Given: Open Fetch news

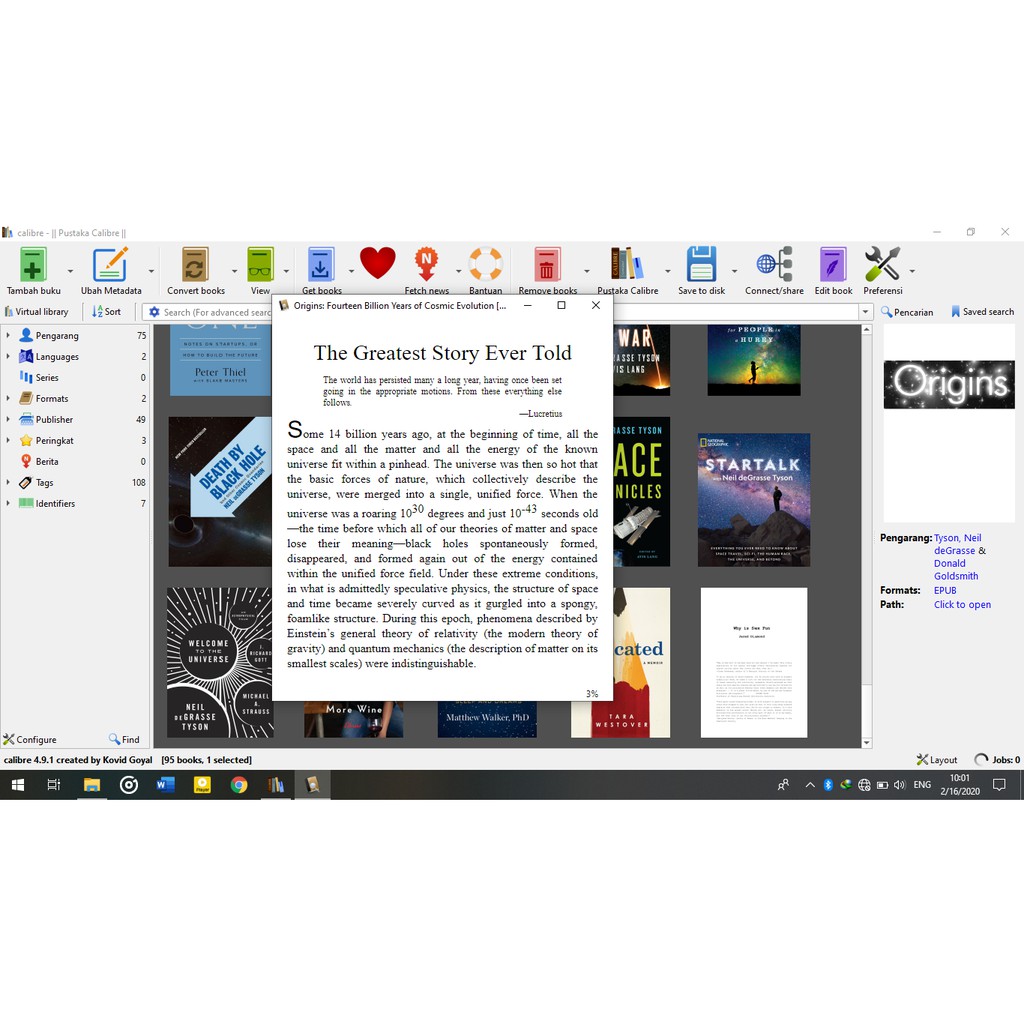Looking at the screenshot, I should 427,266.
